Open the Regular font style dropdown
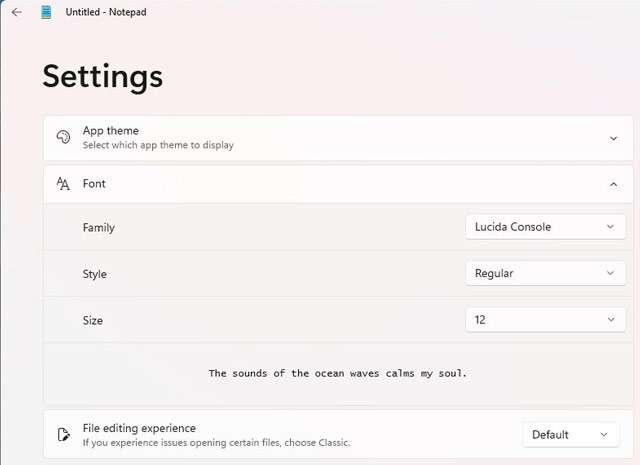The width and height of the screenshot is (640, 465). [x=546, y=273]
